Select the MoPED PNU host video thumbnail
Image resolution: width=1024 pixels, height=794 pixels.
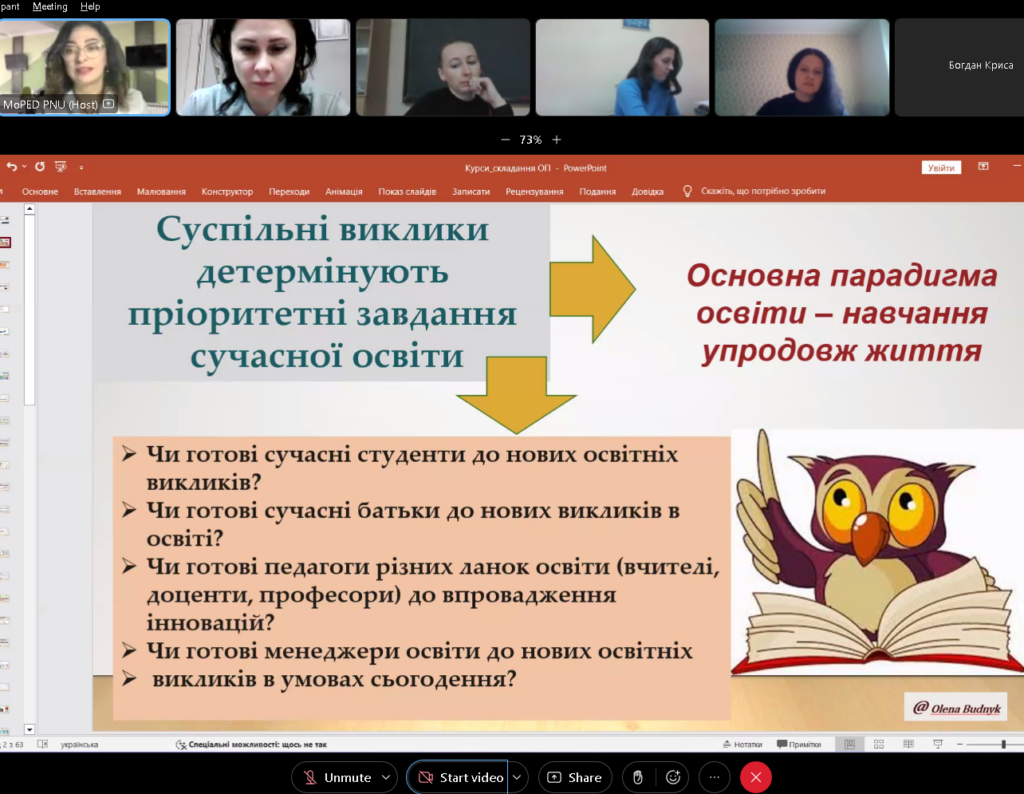coord(85,67)
